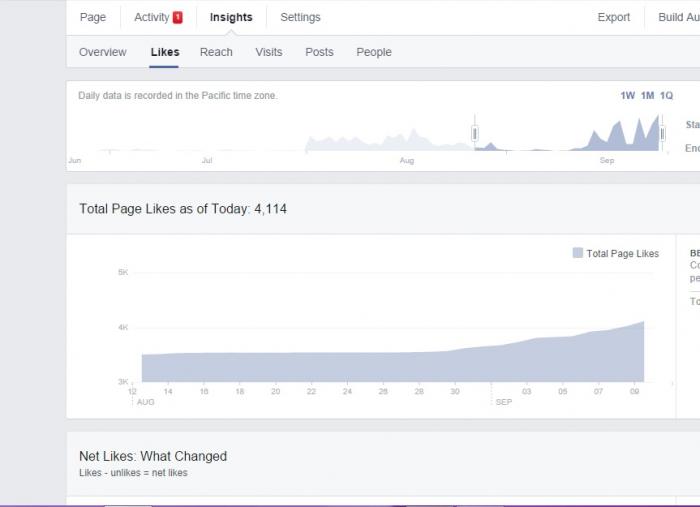
Task: Click the Build Audience menu
Action: (679, 17)
